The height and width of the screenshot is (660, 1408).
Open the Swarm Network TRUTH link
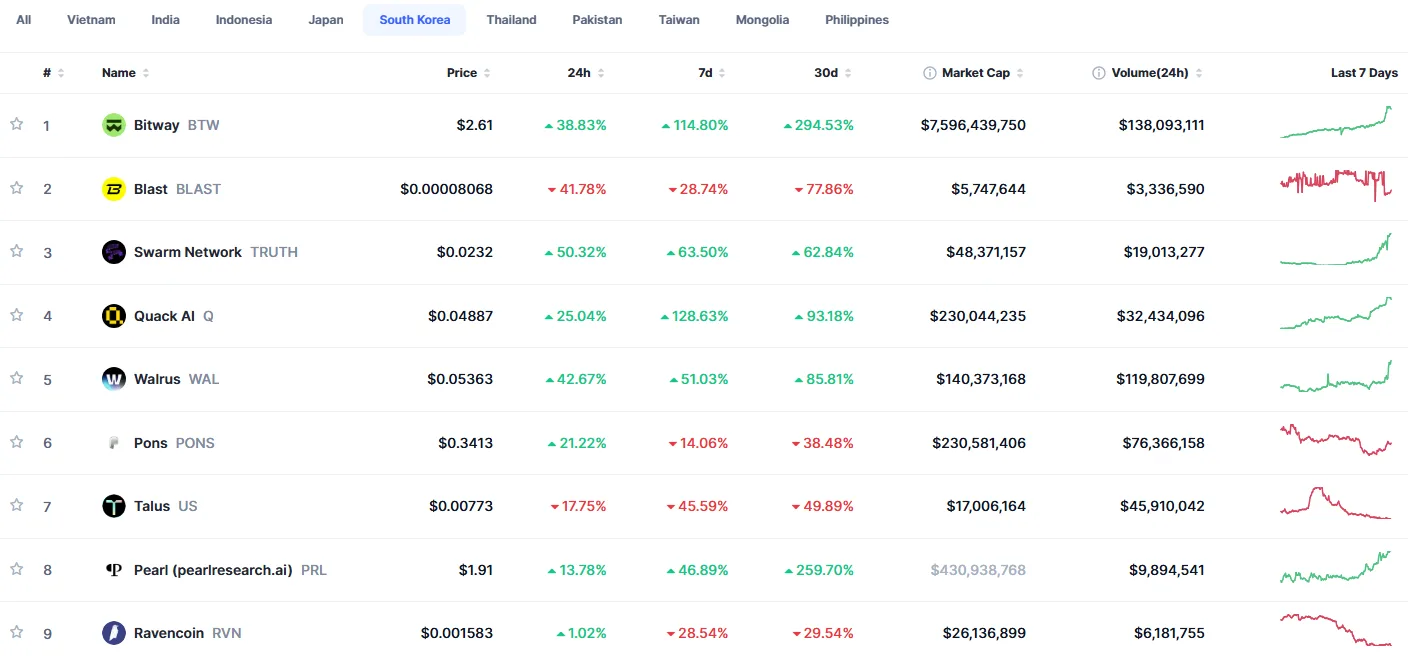click(x=200, y=252)
